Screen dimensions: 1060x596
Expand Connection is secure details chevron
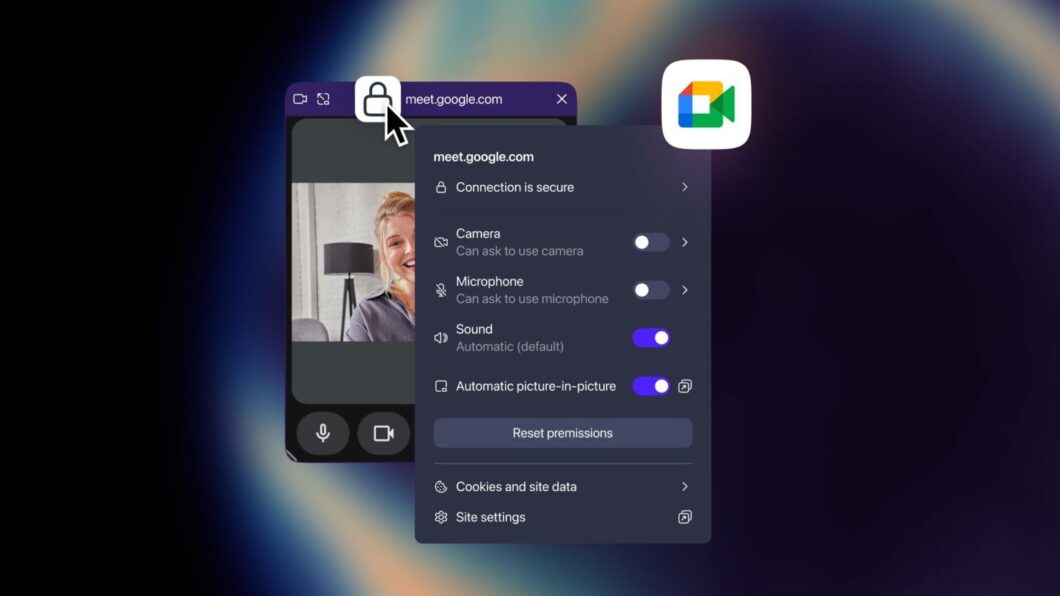tap(685, 187)
